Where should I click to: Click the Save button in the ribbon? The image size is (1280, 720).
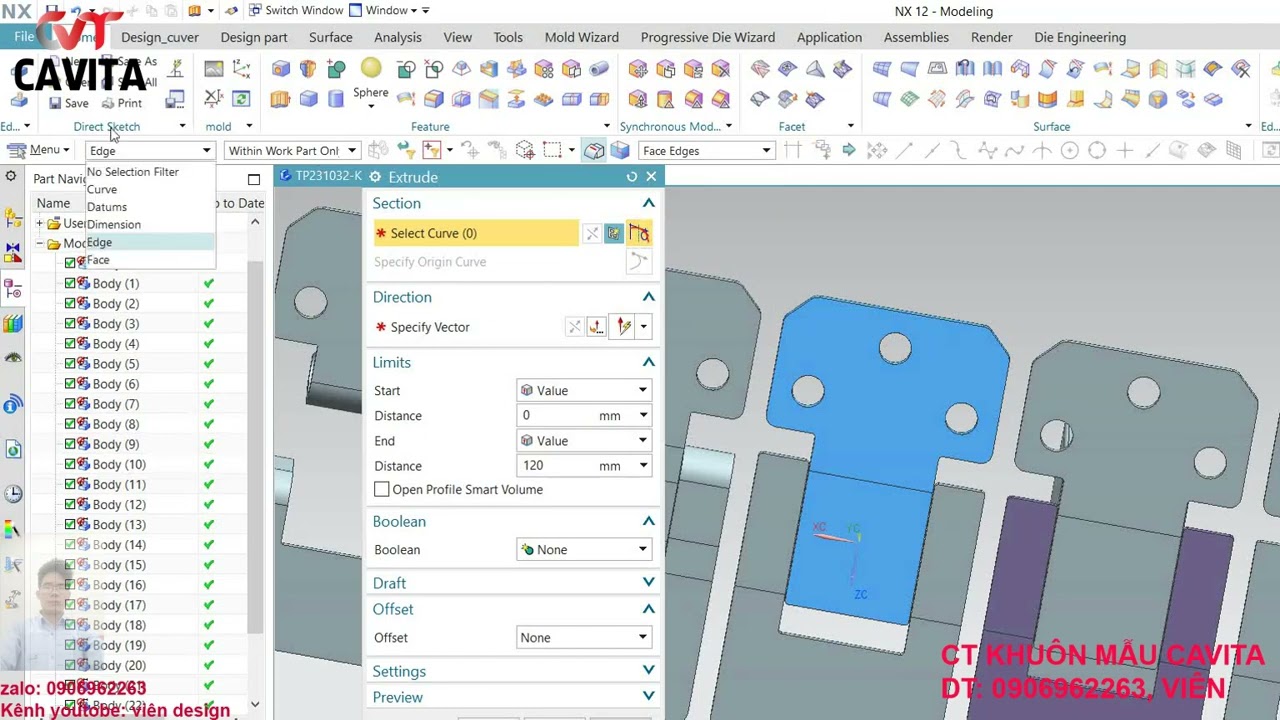point(68,103)
